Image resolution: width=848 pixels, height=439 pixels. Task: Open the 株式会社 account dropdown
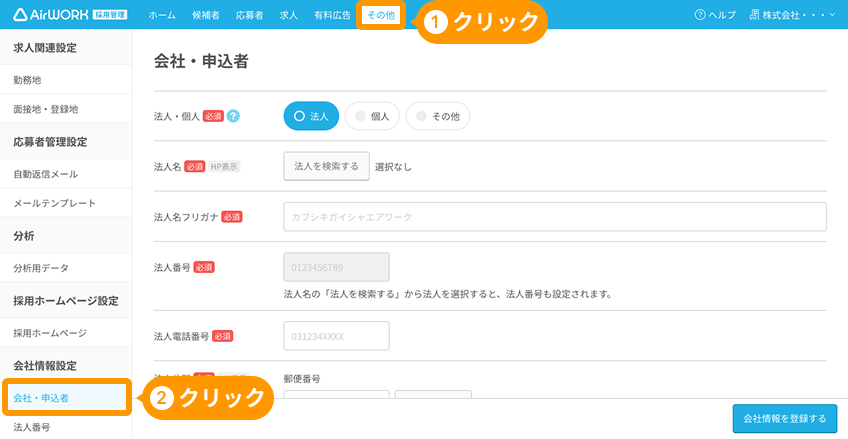(x=793, y=15)
